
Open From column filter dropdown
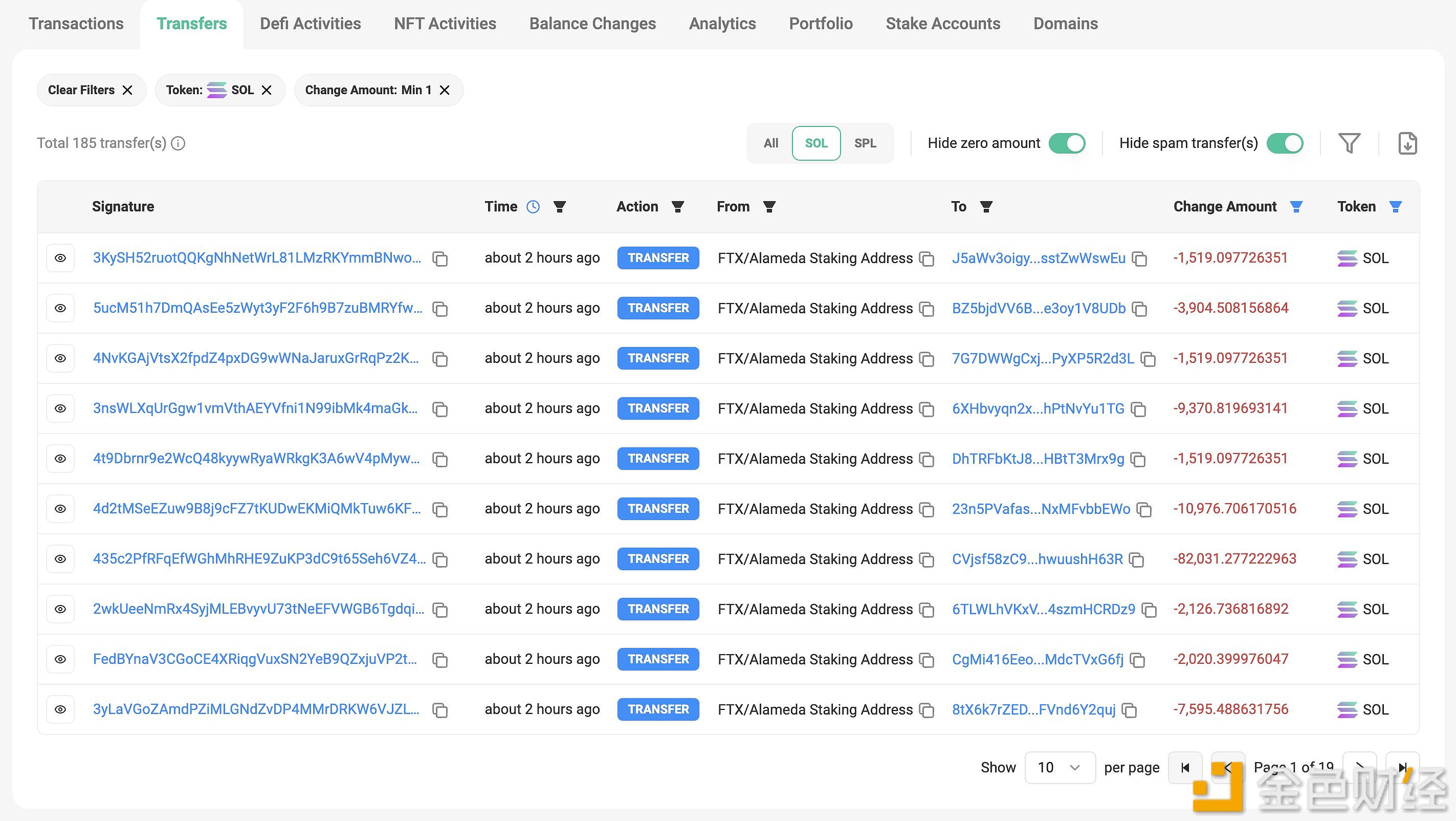(769, 207)
